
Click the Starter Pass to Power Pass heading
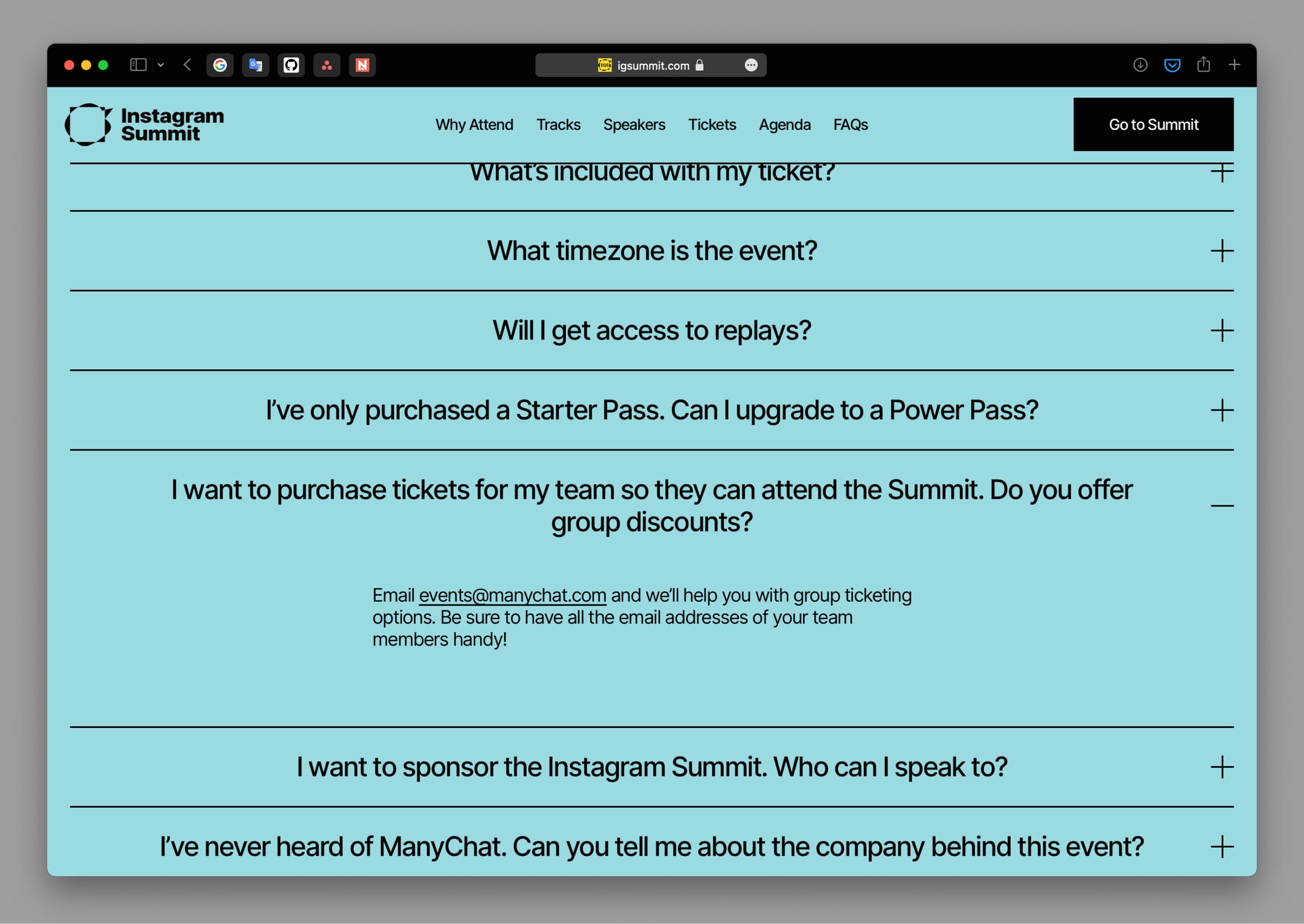[x=652, y=410]
